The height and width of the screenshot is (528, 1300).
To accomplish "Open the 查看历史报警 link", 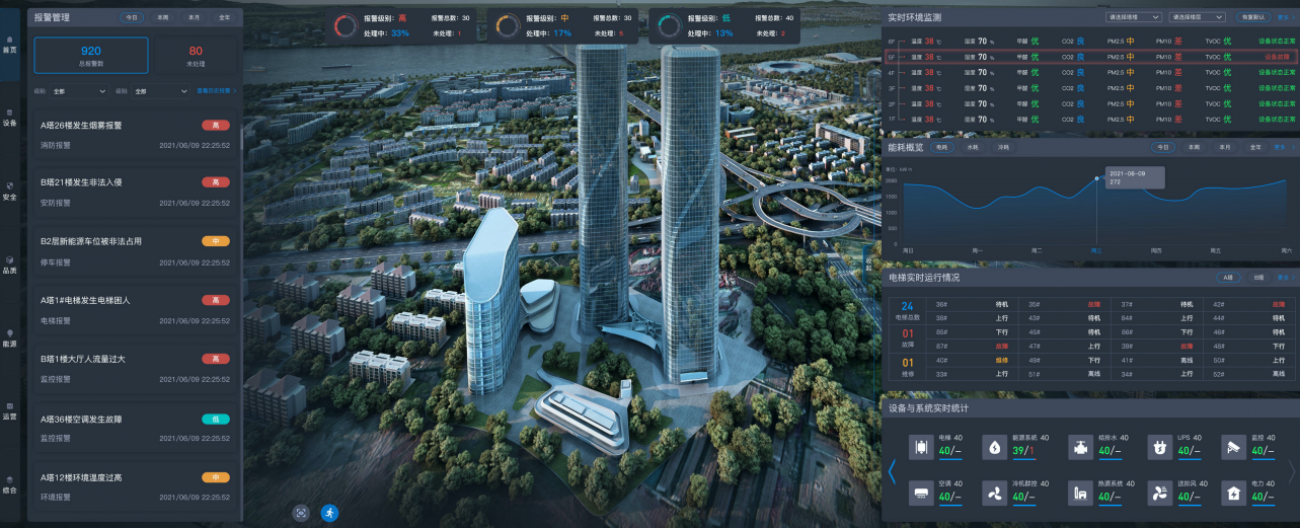I will point(216,91).
